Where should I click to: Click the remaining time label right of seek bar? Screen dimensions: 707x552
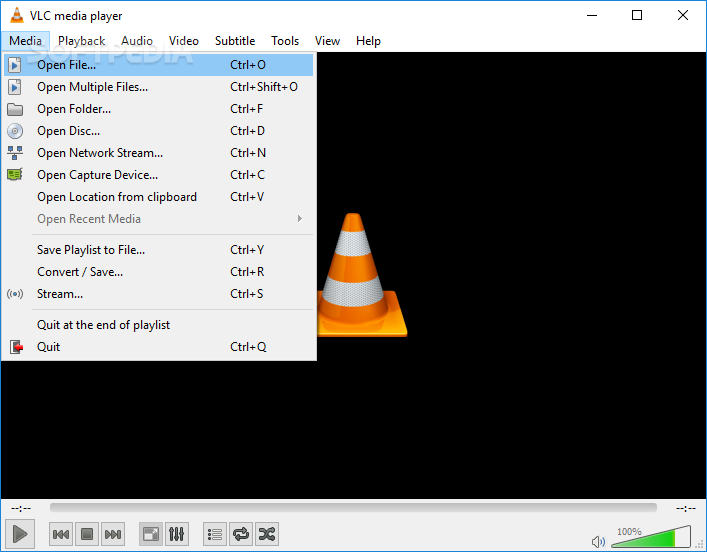tap(686, 508)
